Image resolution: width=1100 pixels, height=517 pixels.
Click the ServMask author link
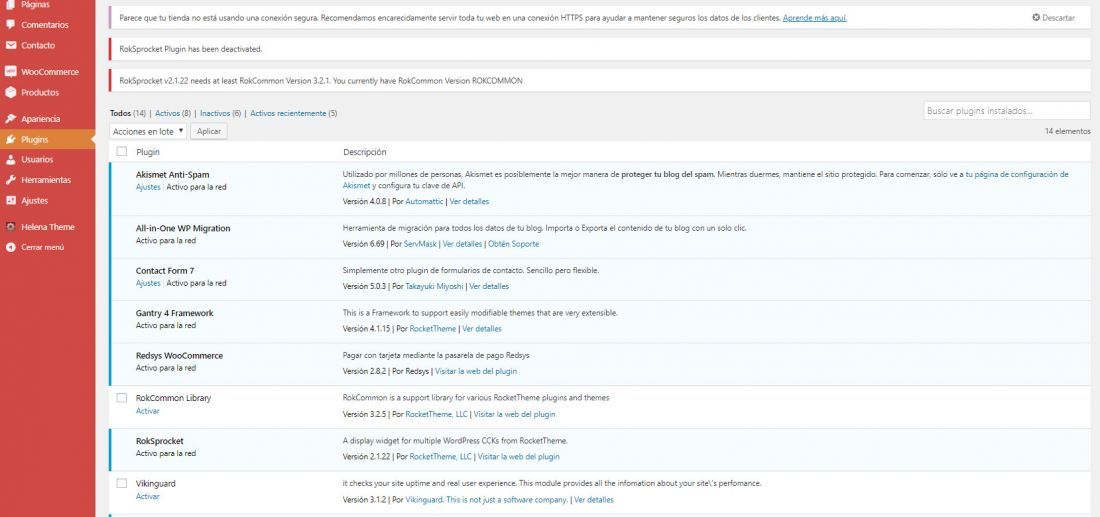pos(420,244)
